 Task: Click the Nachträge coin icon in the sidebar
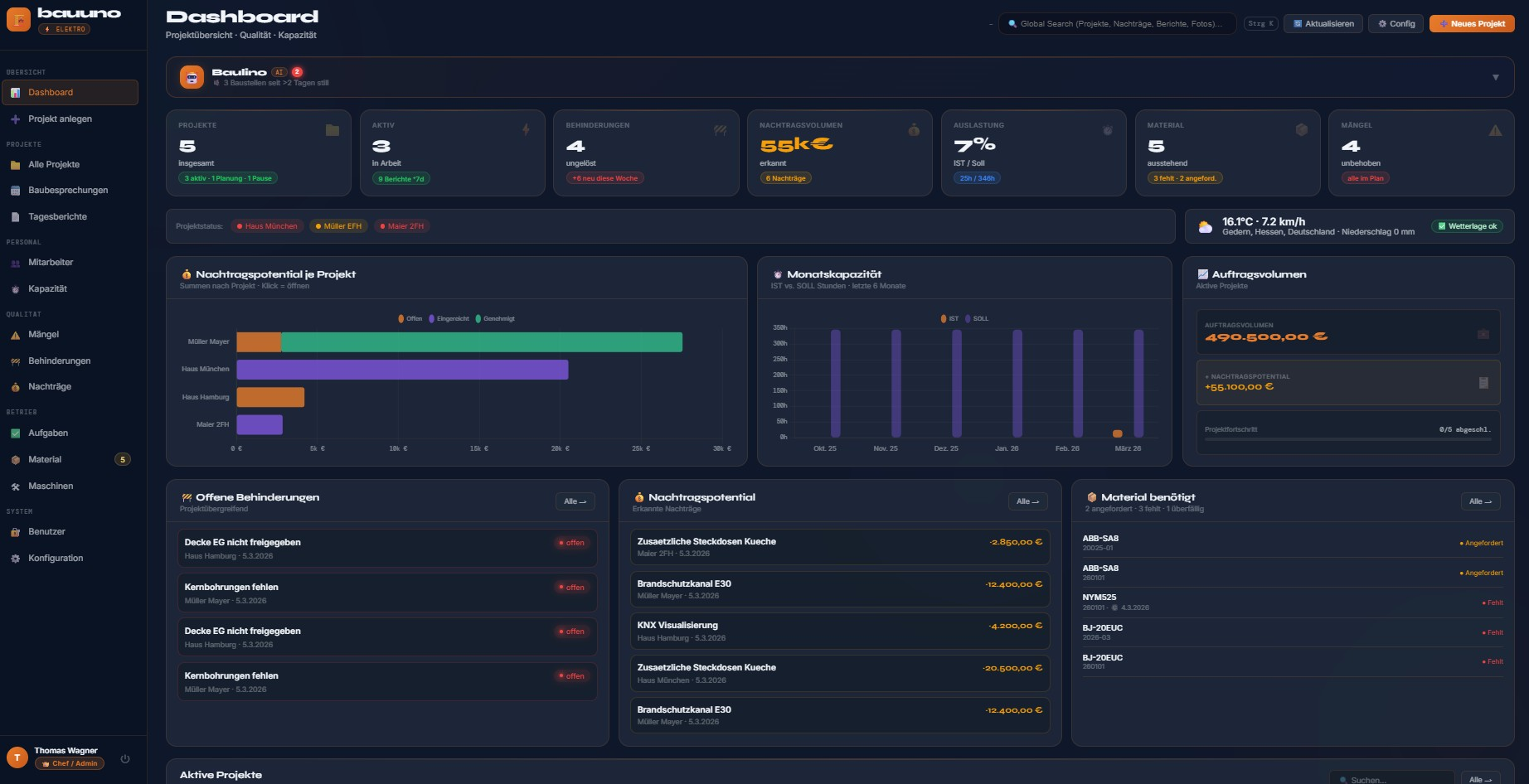tap(16, 386)
